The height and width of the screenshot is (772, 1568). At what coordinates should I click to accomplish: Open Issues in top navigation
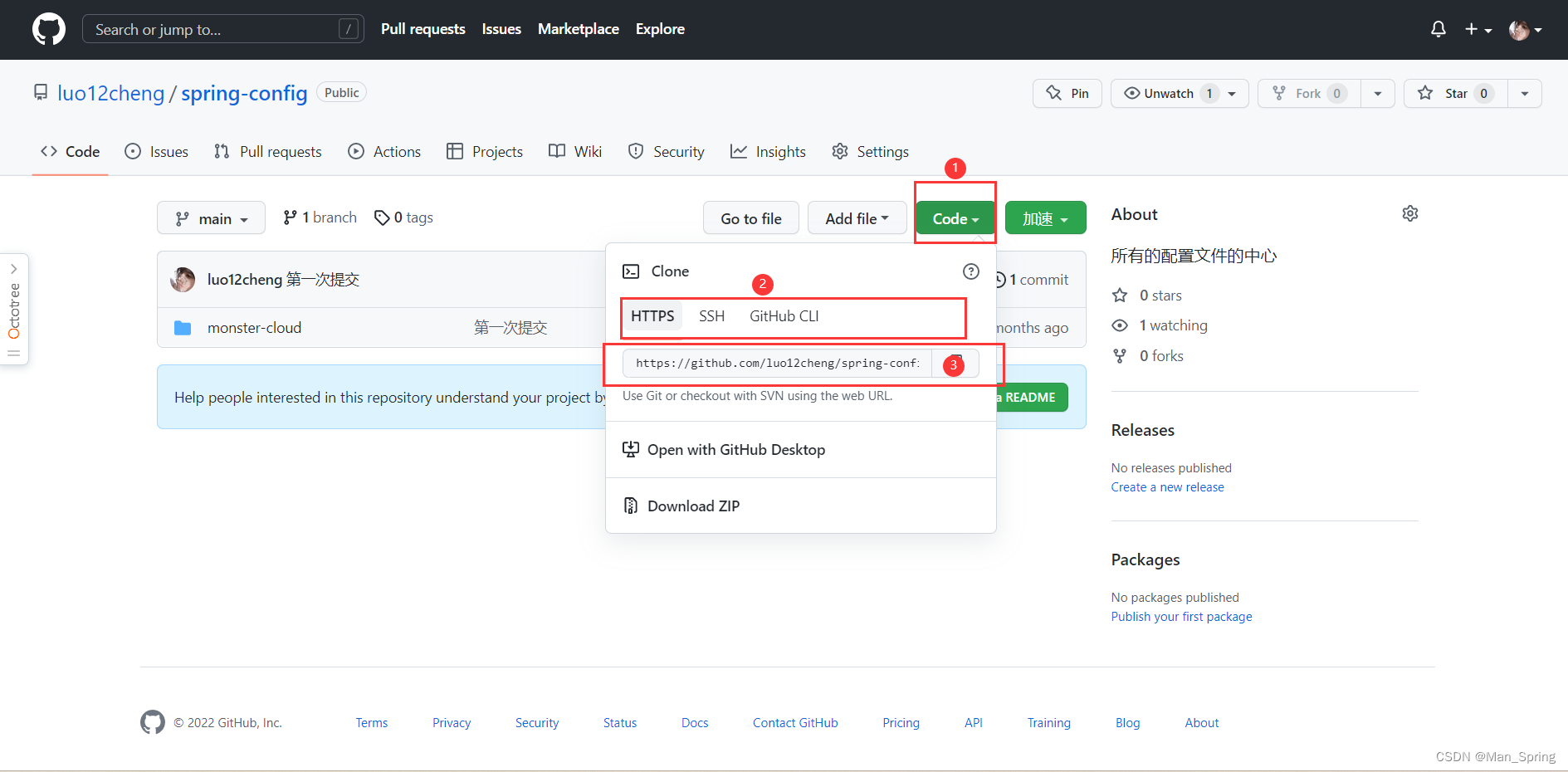501,29
